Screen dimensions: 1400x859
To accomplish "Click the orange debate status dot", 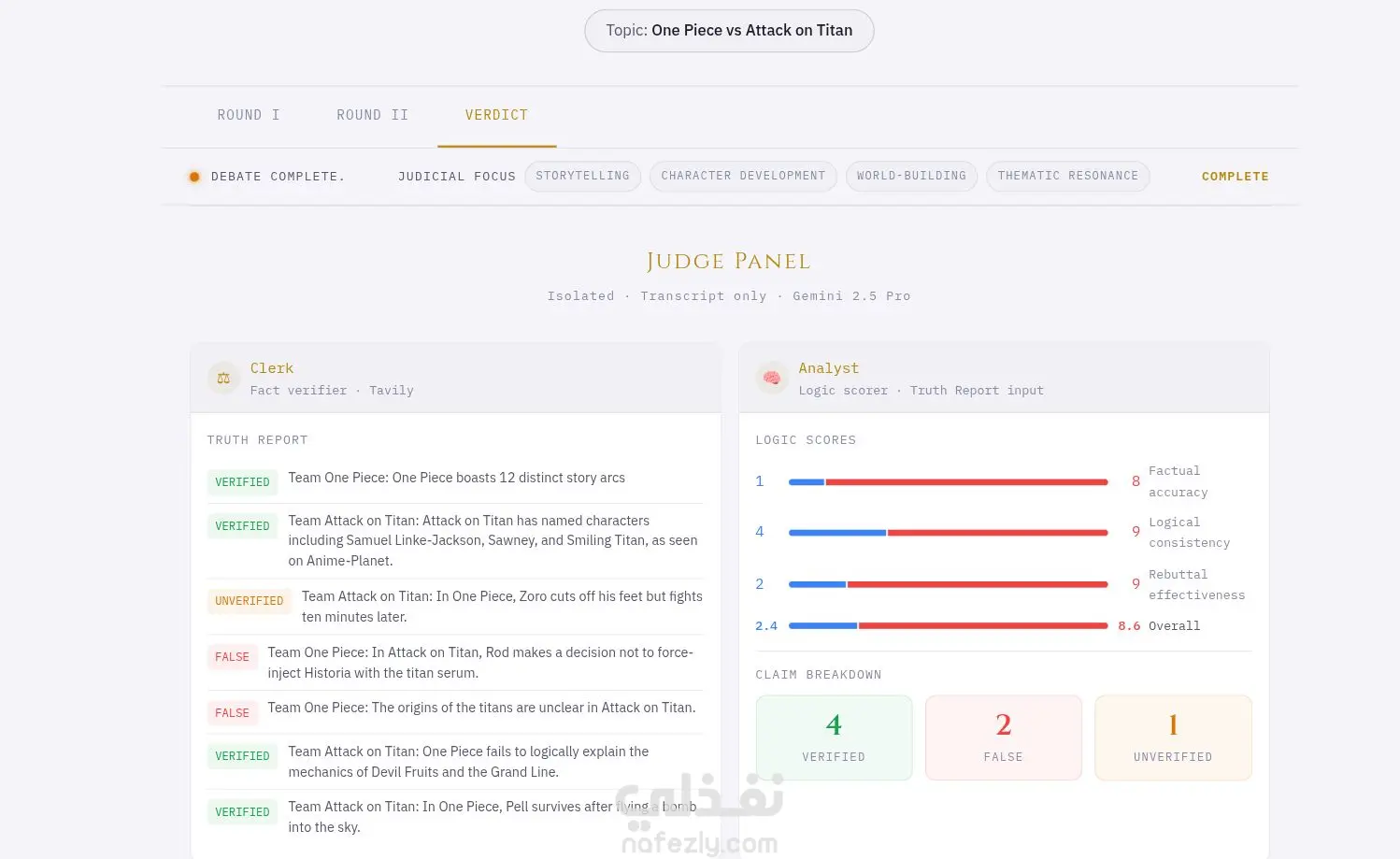I will [x=194, y=177].
